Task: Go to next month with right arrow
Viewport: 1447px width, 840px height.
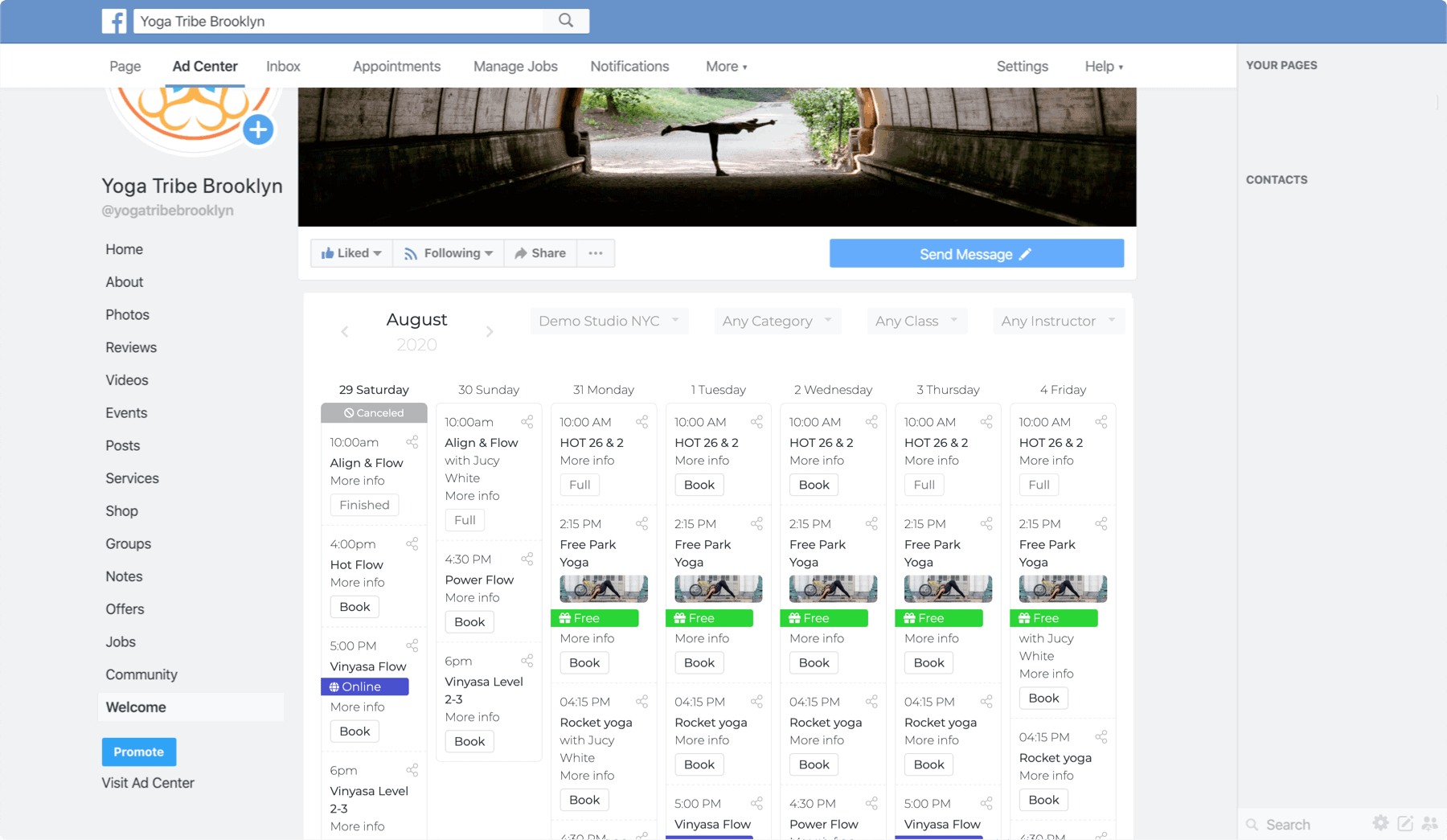Action: 490,332
